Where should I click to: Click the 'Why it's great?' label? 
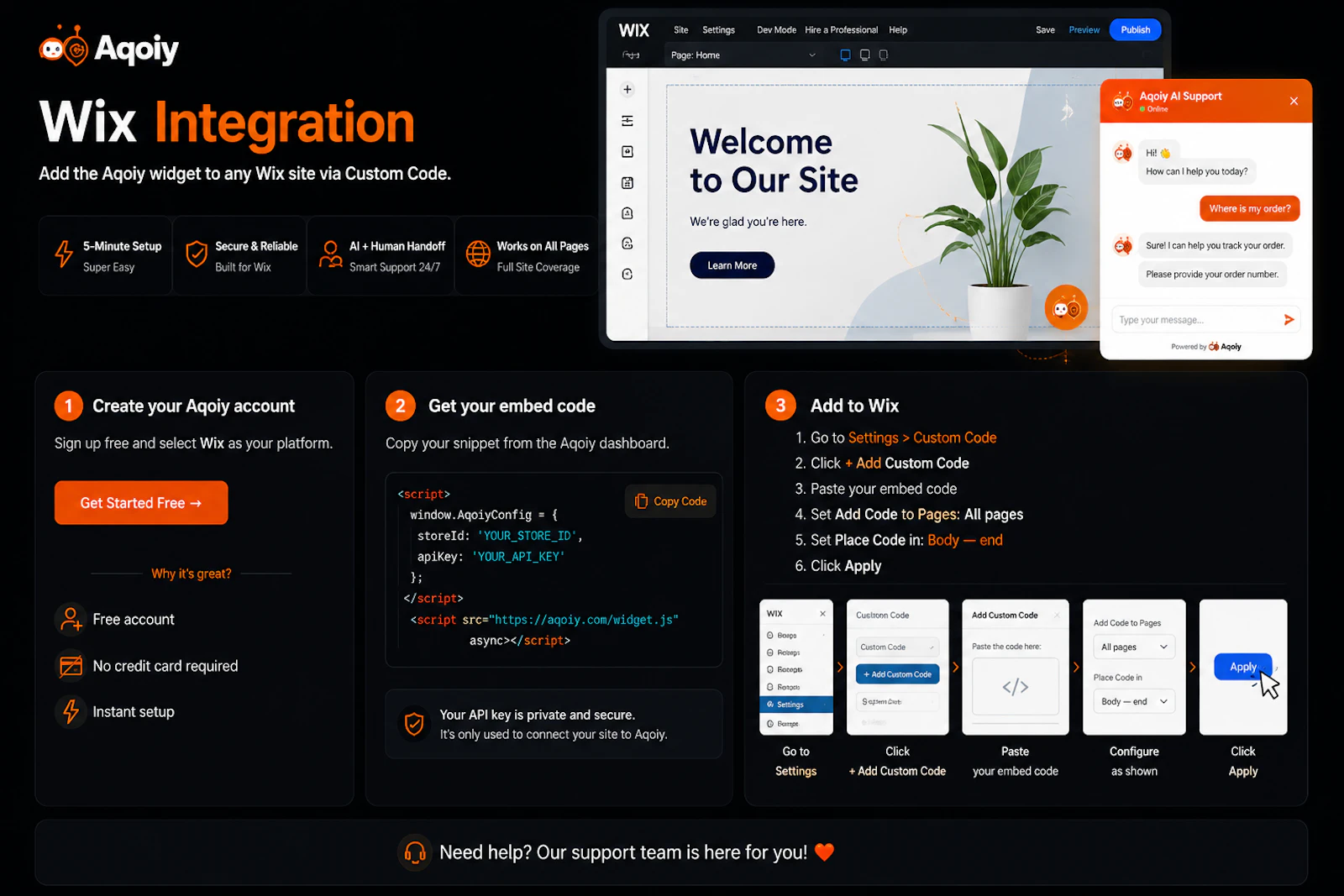click(x=191, y=574)
